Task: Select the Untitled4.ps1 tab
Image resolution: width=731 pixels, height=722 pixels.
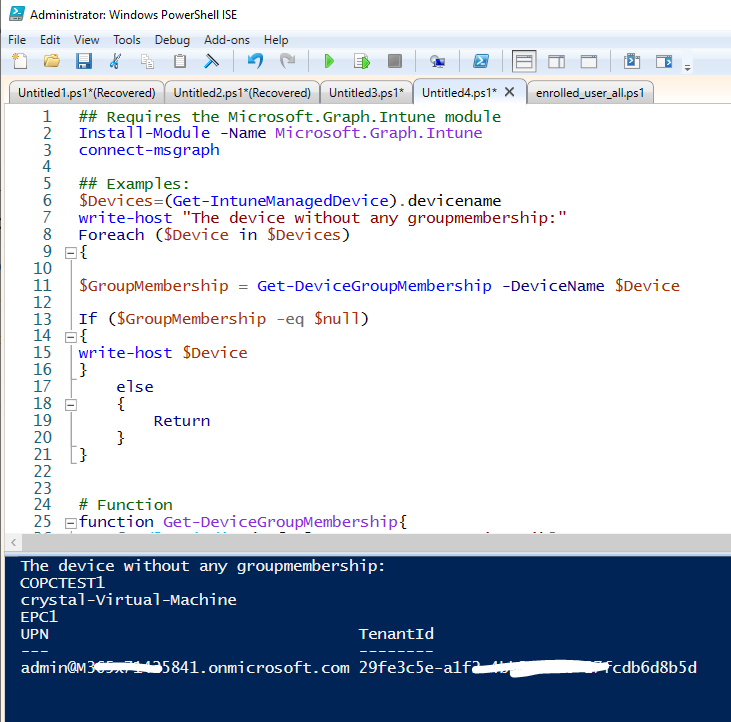Action: (459, 92)
